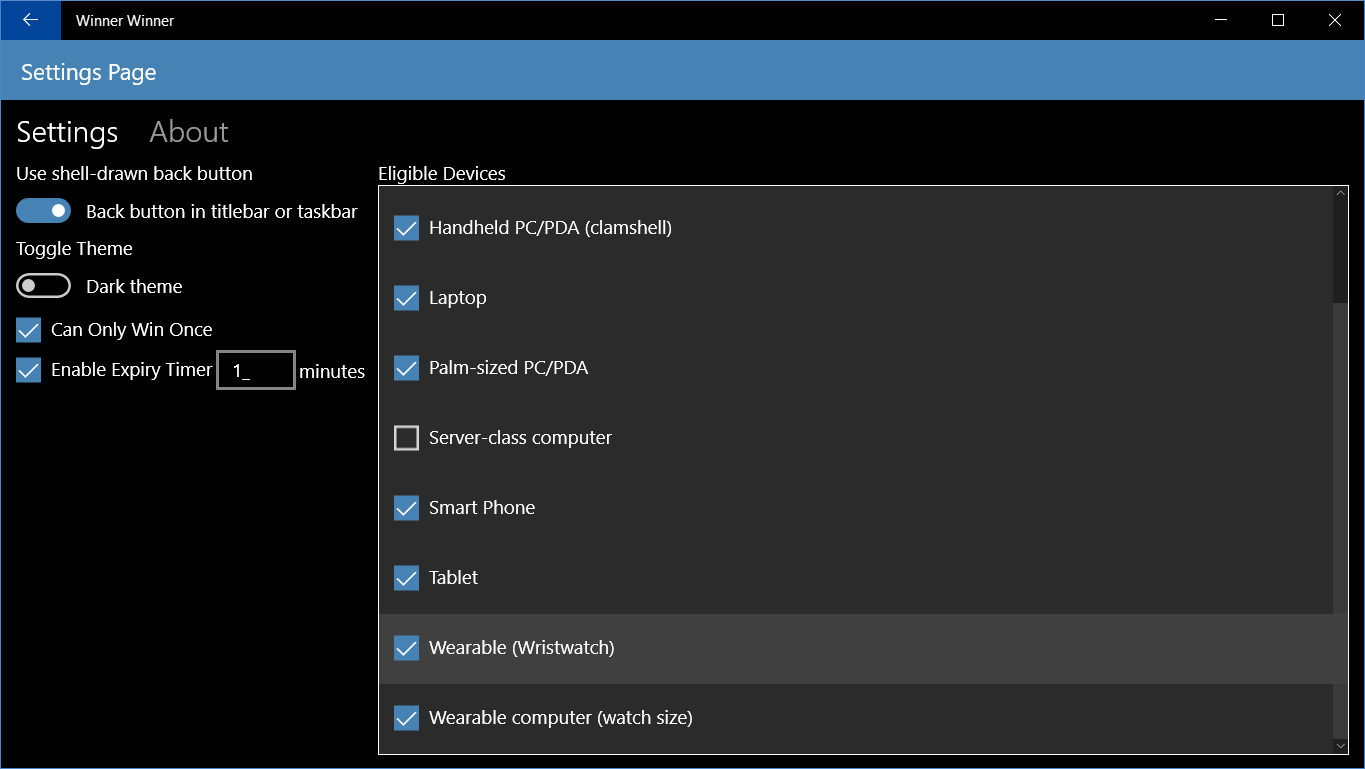Uncheck the Tablet checkbox
Image resolution: width=1365 pixels, height=769 pixels.
pos(406,578)
